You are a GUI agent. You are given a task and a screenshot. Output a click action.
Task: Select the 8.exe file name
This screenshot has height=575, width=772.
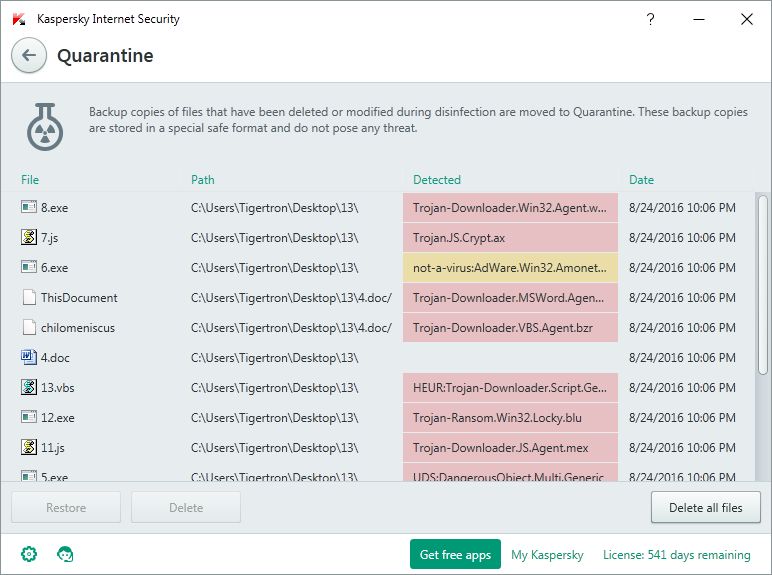(55, 208)
